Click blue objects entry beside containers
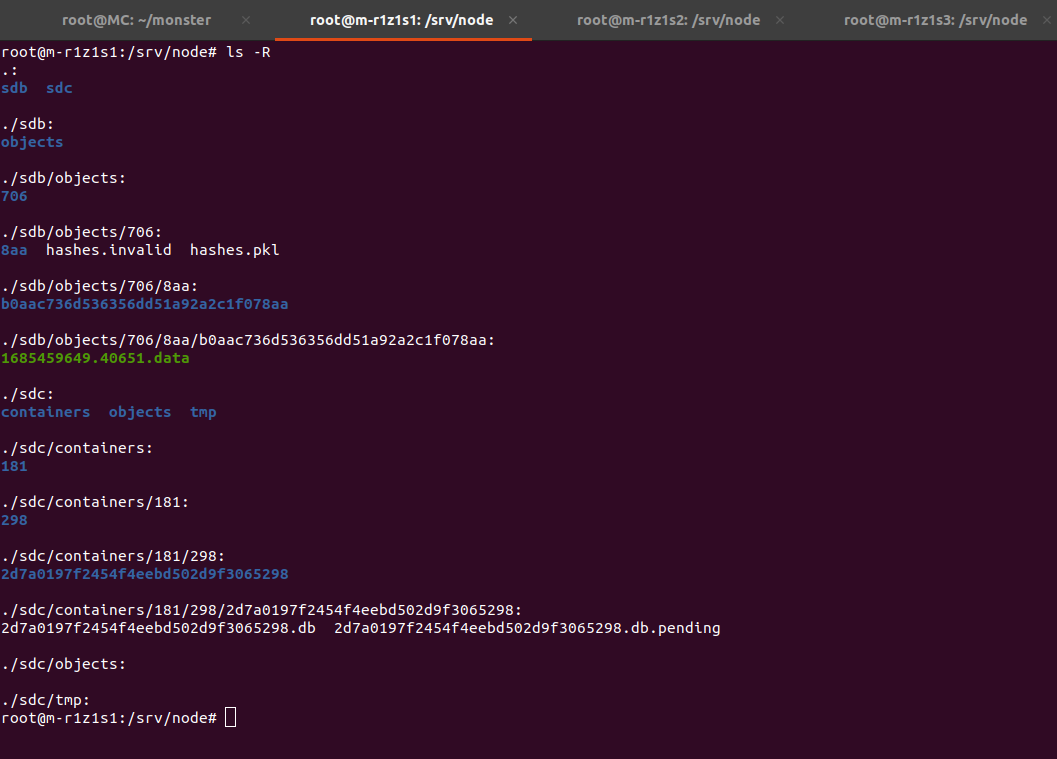 coord(139,412)
